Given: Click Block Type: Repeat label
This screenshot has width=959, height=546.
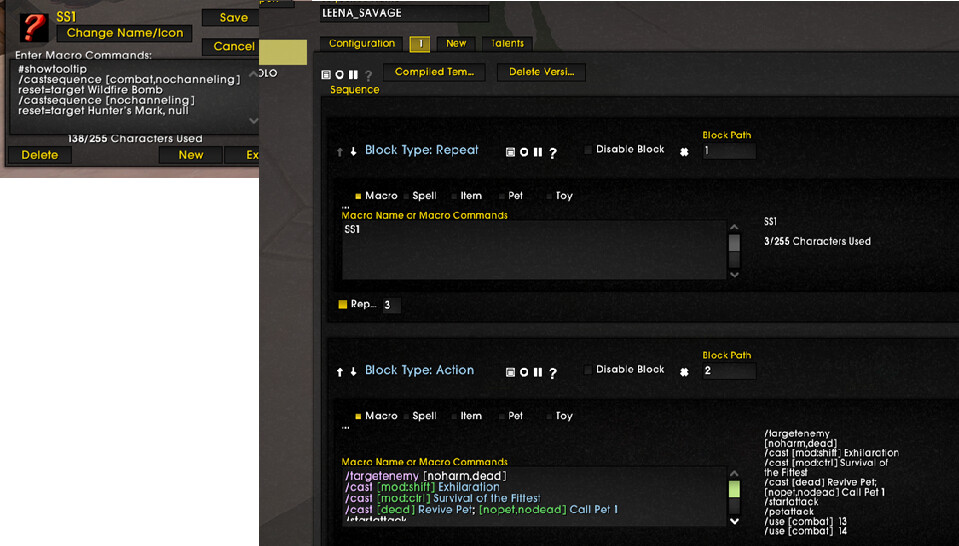Looking at the screenshot, I should 421,150.
